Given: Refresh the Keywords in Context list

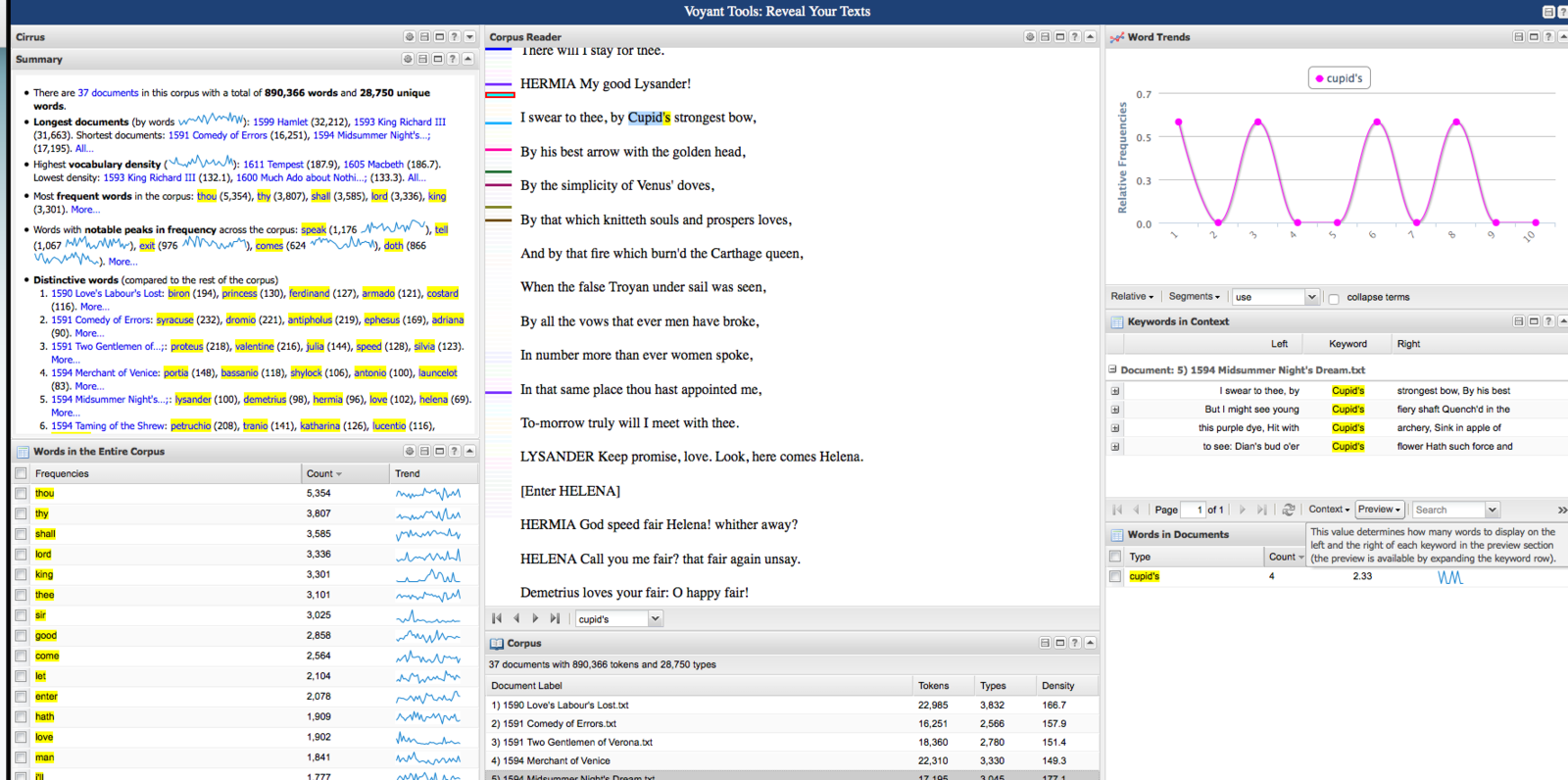Looking at the screenshot, I should 1289,510.
